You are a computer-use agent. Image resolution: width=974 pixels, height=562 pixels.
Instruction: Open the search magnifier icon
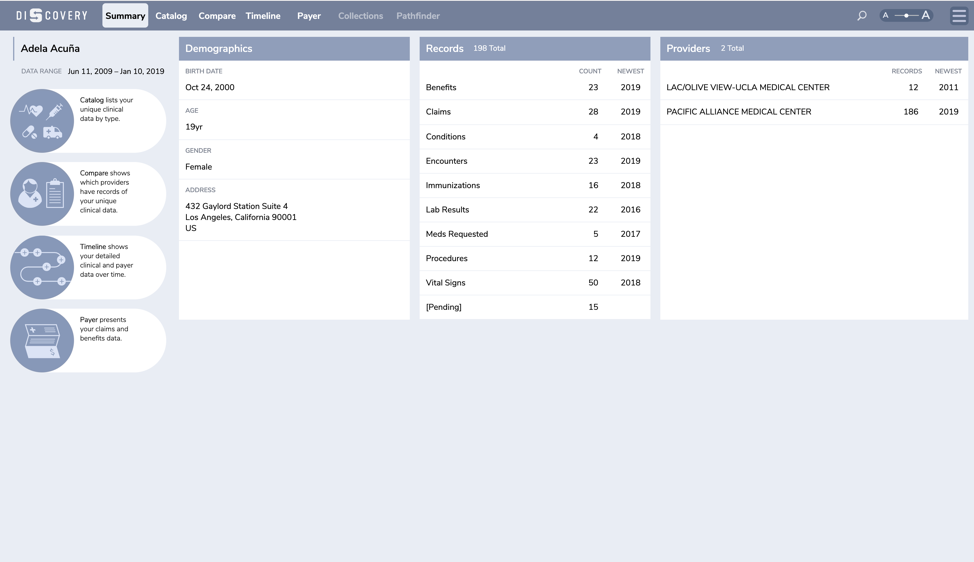tap(862, 16)
